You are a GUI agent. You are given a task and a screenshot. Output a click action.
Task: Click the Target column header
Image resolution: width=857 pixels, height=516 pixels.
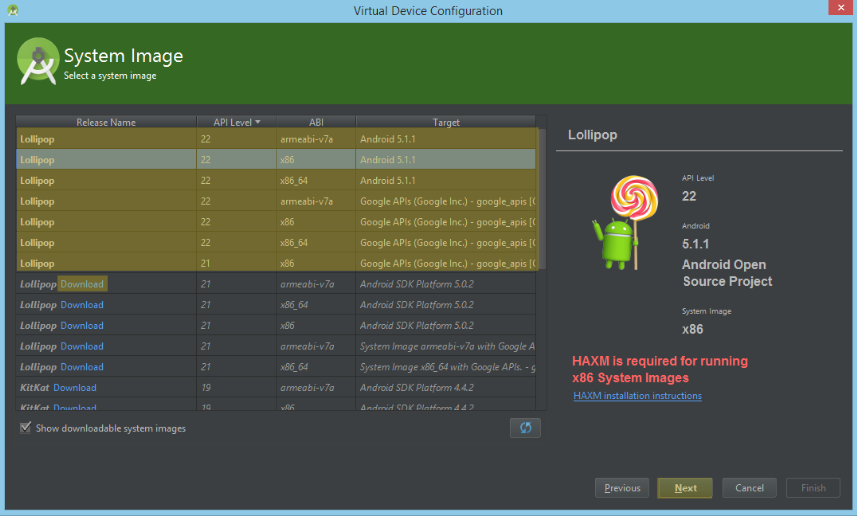[445, 122]
